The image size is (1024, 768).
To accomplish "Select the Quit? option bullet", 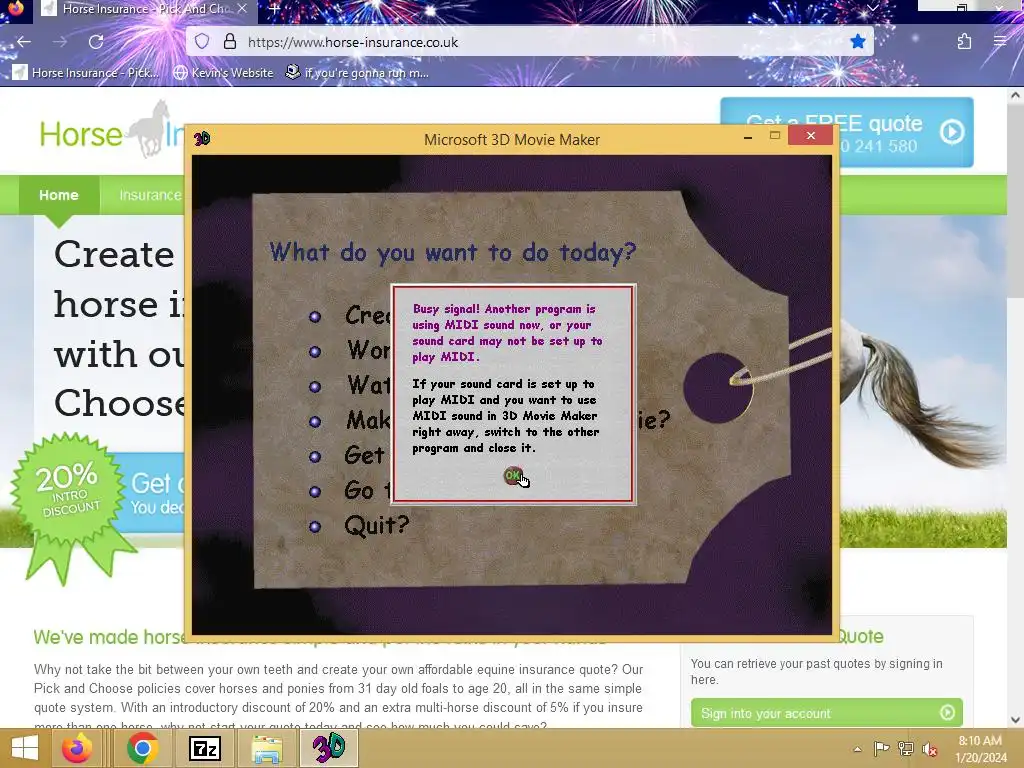I will 315,526.
